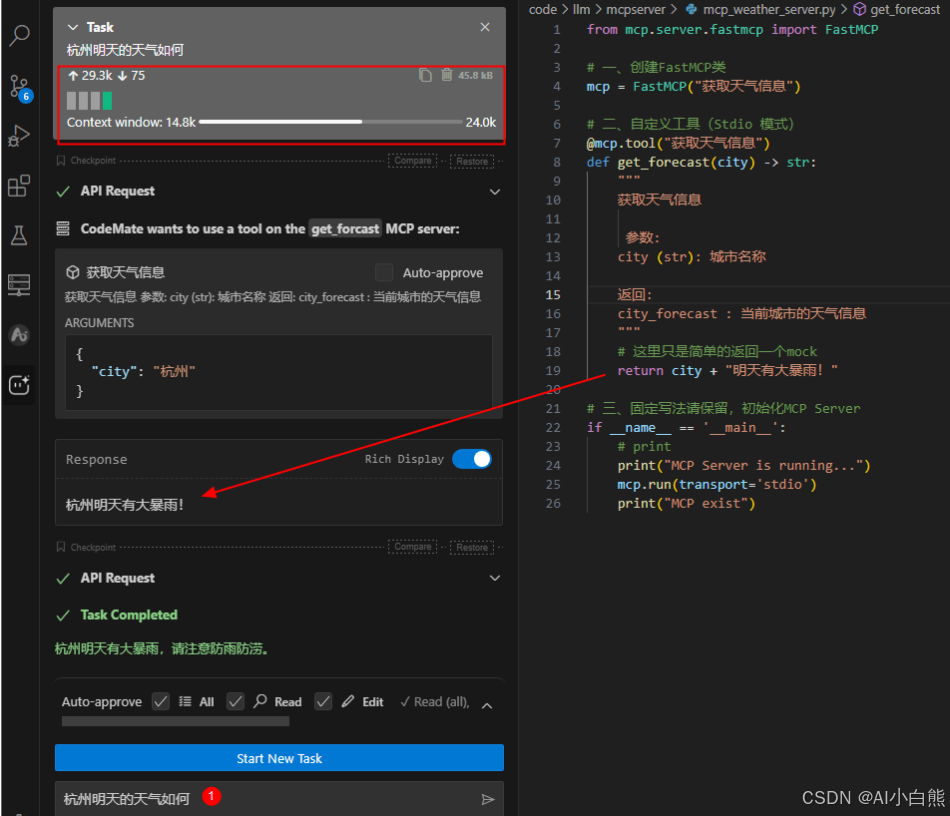
Task: Enable Auto-approve for 获取天气信息 tool
Action: tap(384, 273)
